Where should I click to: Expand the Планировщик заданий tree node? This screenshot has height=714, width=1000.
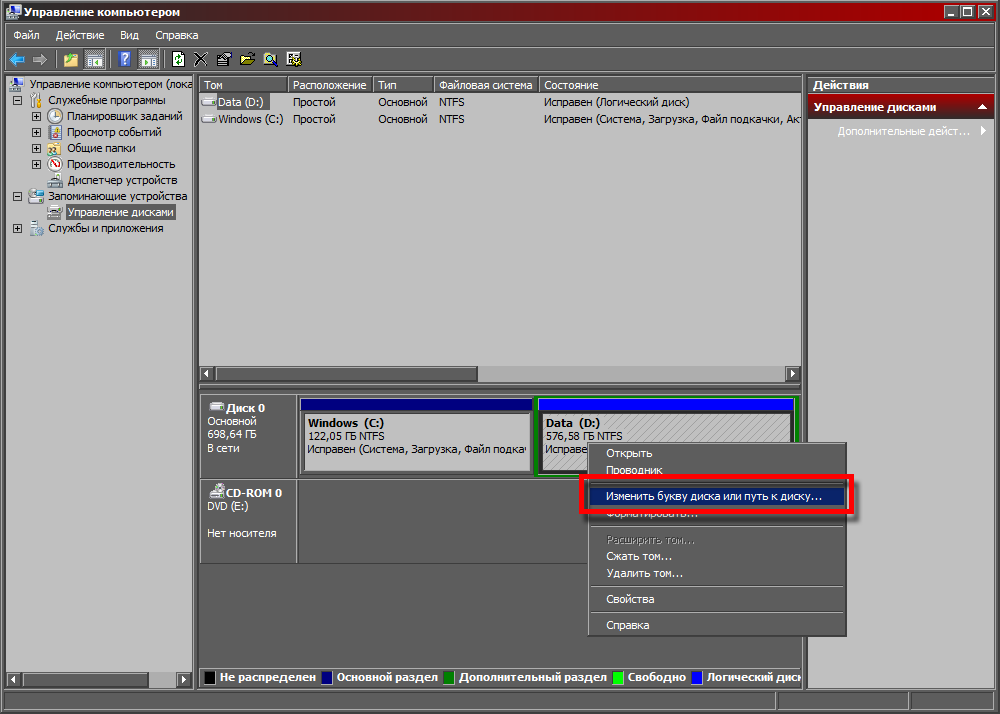(x=36, y=116)
